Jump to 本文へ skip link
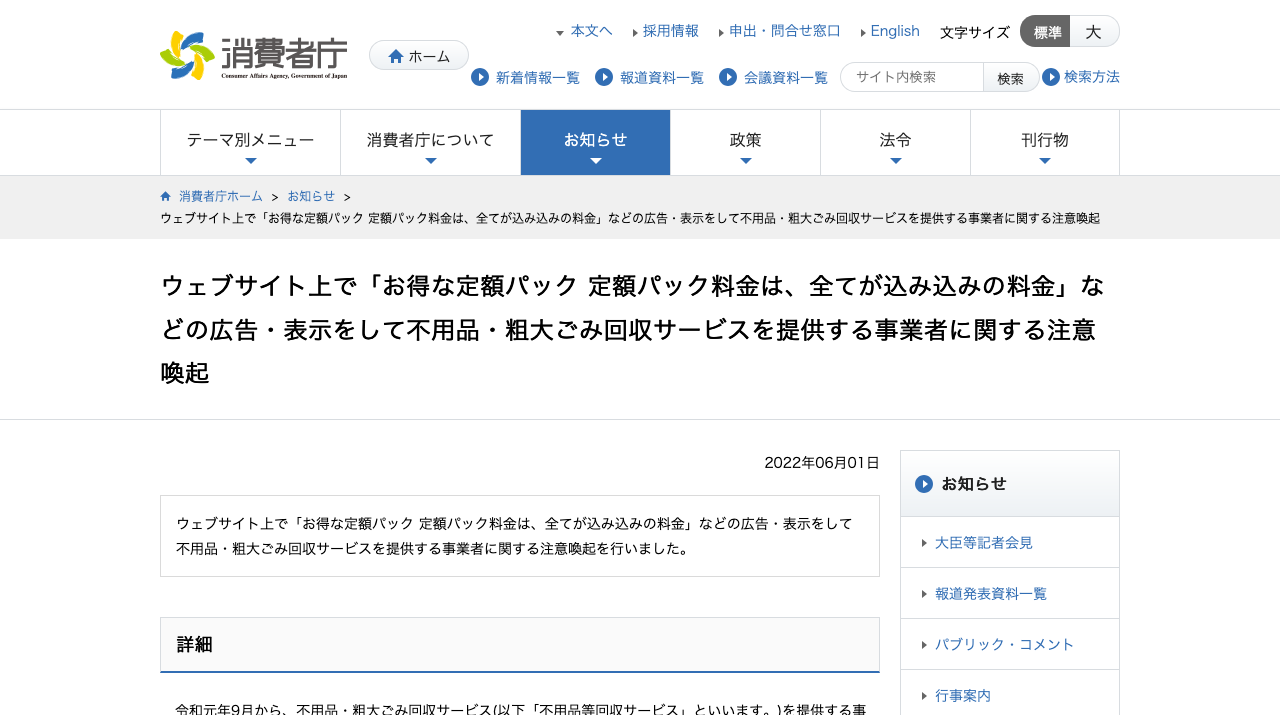Screen dimensions: 1280x715 point(591,31)
